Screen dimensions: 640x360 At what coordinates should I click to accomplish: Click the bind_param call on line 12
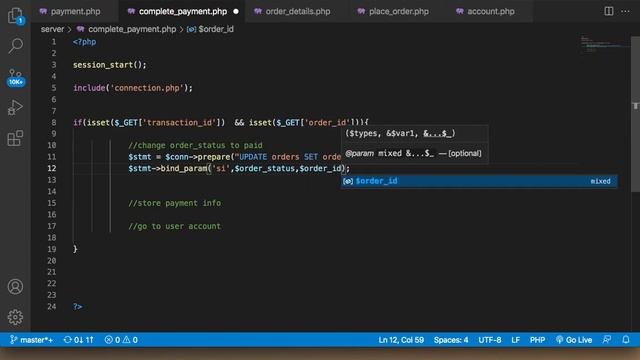pyautogui.click(x=239, y=168)
